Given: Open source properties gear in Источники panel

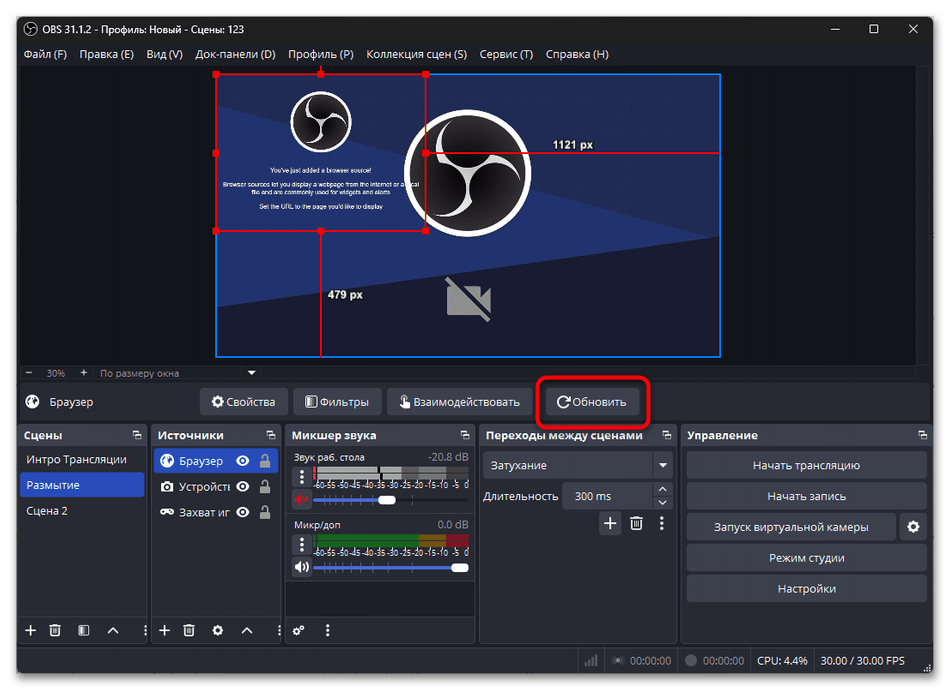Looking at the screenshot, I should pos(218,630).
